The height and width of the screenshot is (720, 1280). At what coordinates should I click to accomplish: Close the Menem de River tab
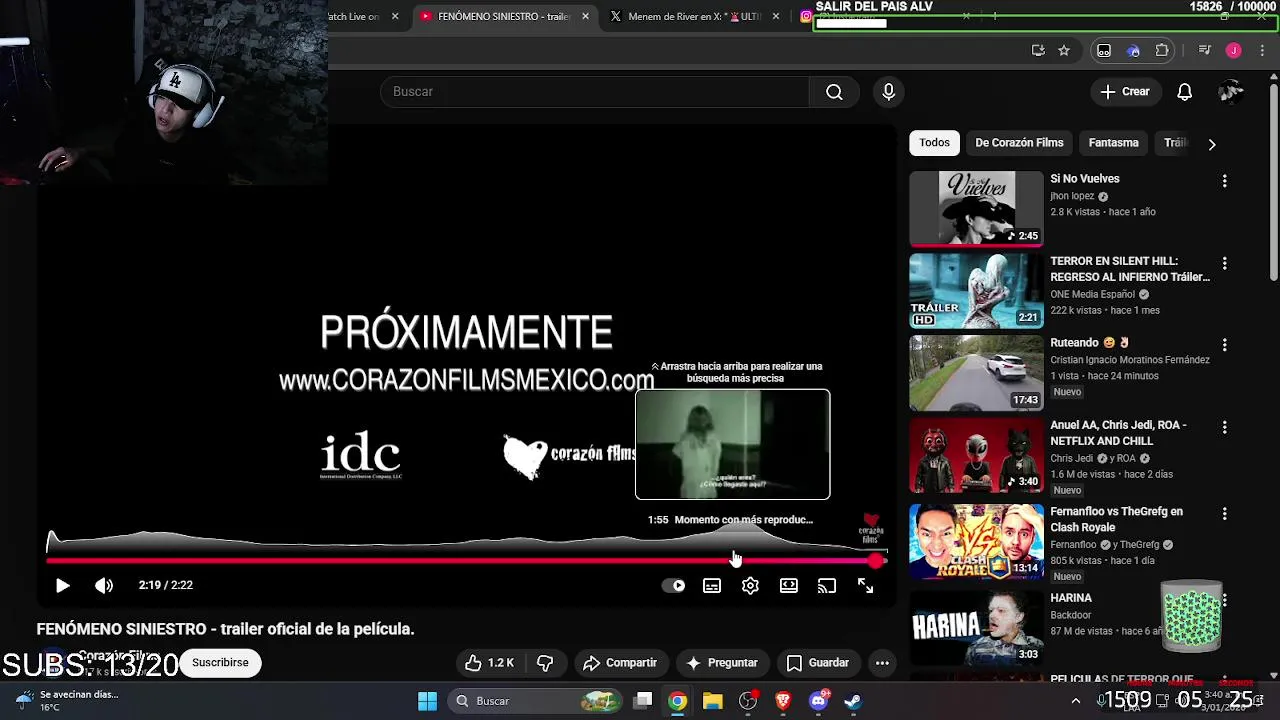pyautogui.click(x=776, y=17)
